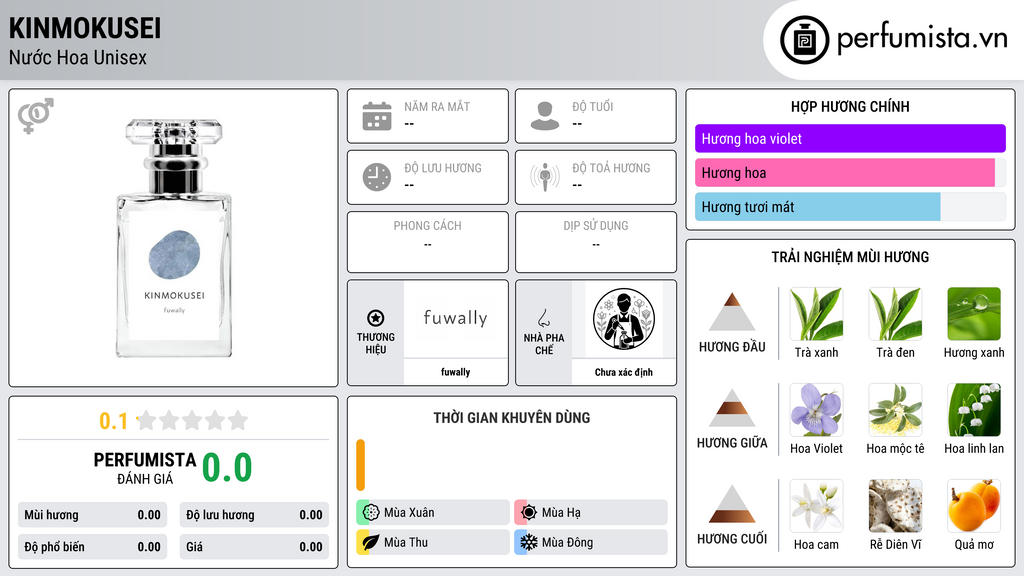
Task: Click the Mùa Đông season label
Action: pos(567,542)
